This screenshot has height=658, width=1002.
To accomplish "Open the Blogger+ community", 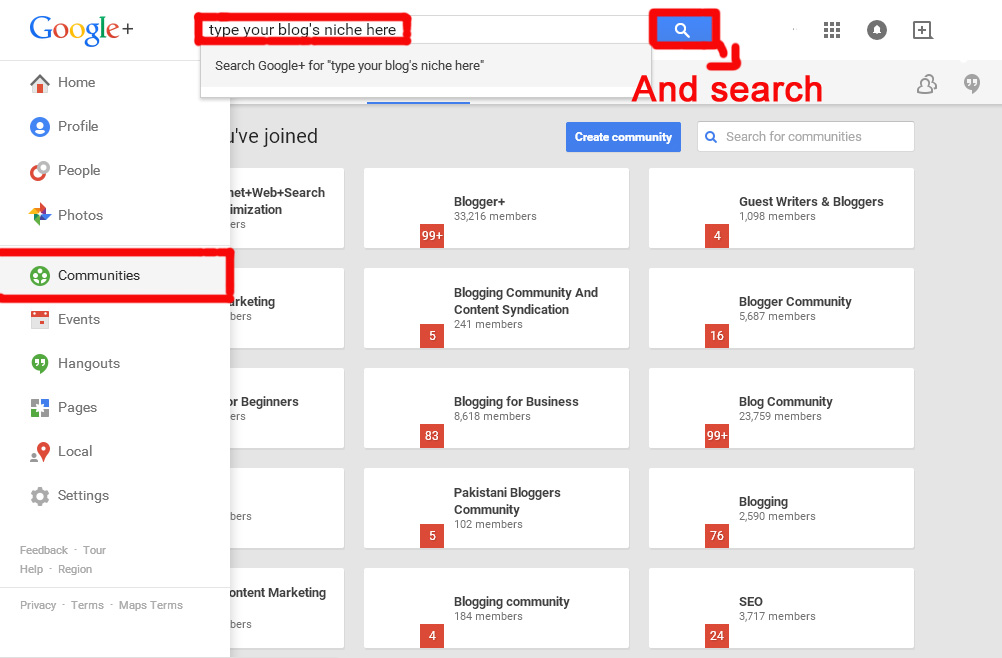I will (497, 208).
